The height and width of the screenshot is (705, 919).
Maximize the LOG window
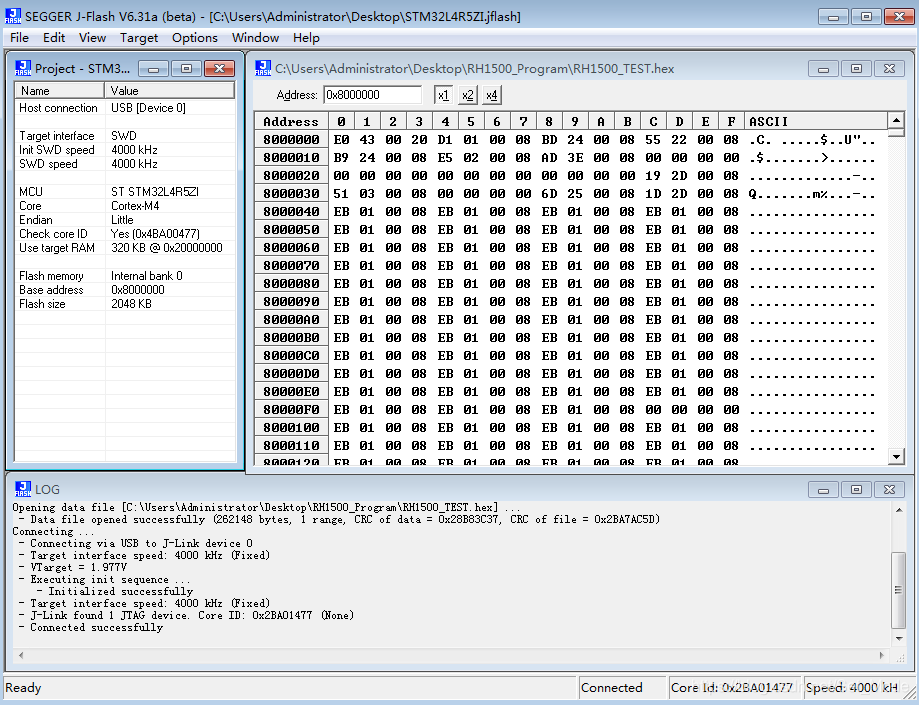[x=856, y=489]
